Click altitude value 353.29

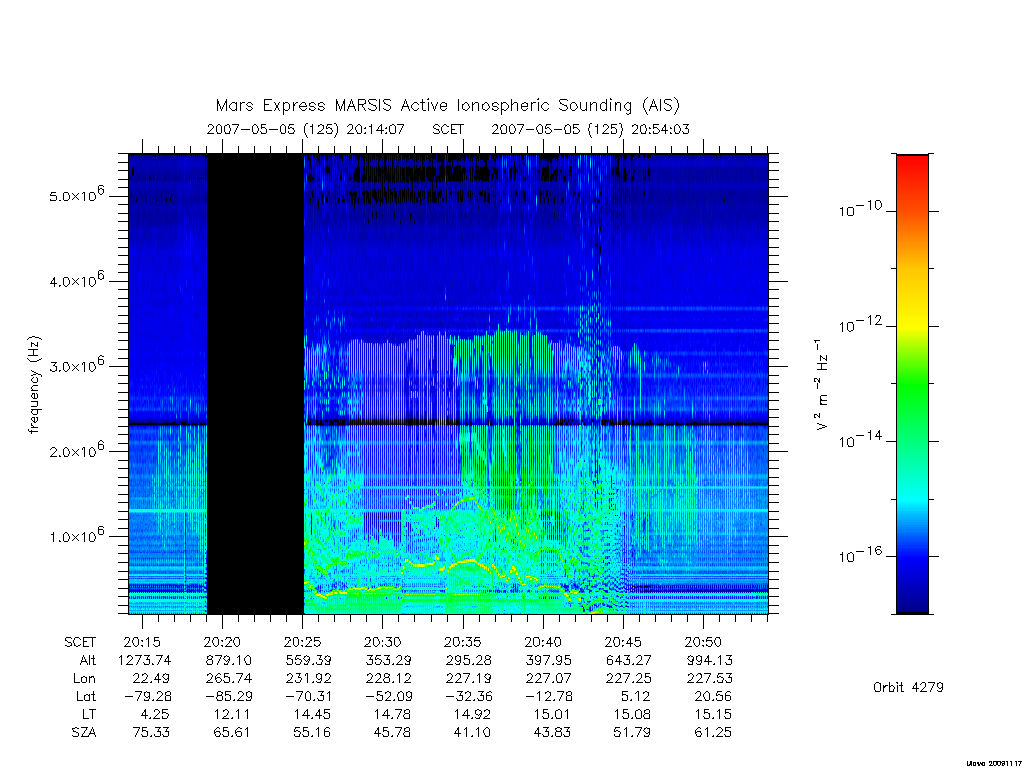pos(388,660)
